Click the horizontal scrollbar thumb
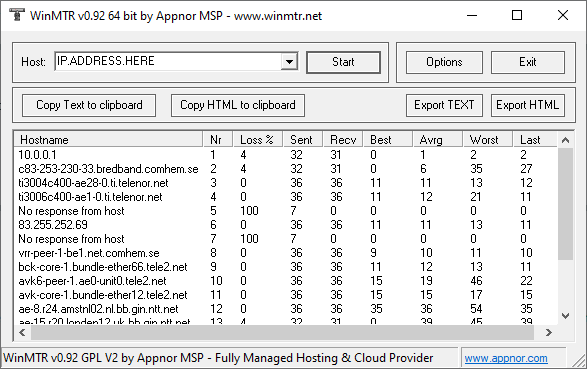Image resolution: width=587 pixels, height=369 pixels. pyautogui.click(x=282, y=332)
